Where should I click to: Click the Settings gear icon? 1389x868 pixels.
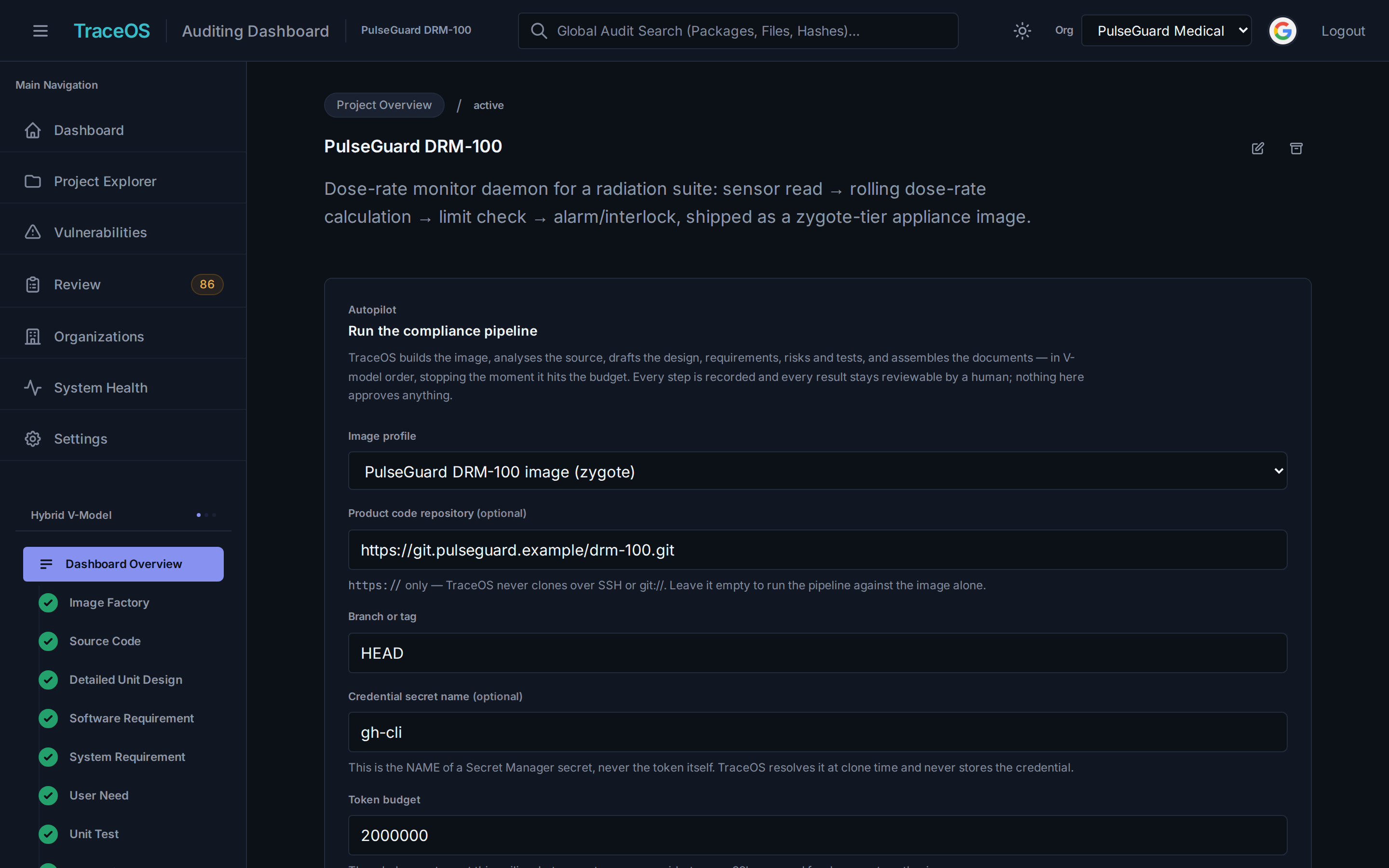tap(33, 439)
